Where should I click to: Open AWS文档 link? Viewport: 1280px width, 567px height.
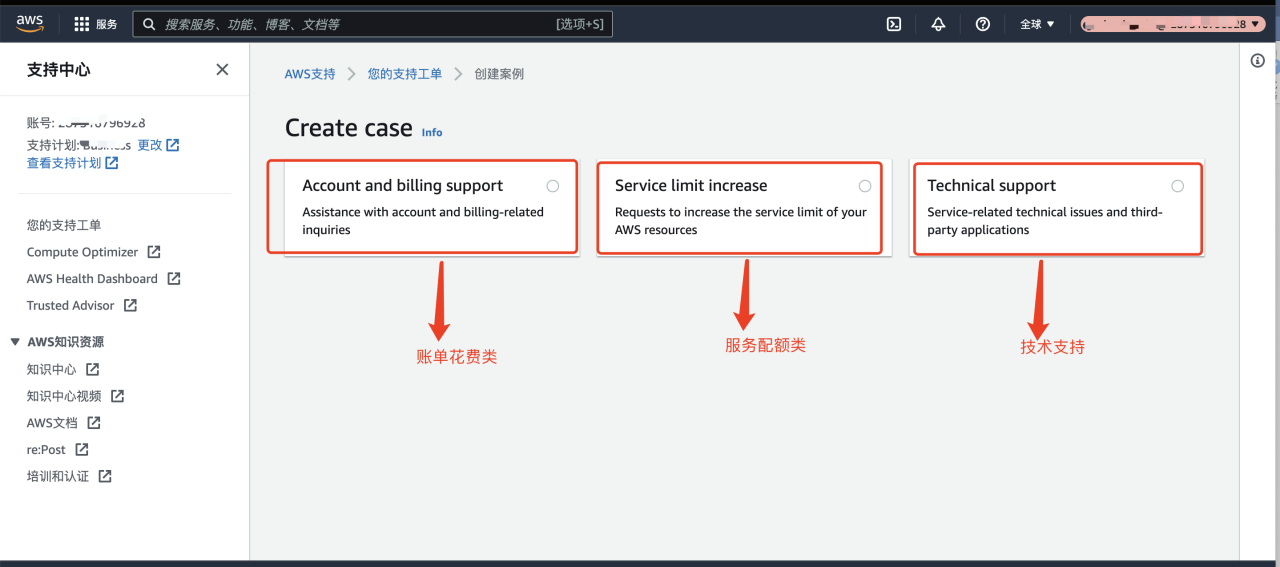point(53,423)
